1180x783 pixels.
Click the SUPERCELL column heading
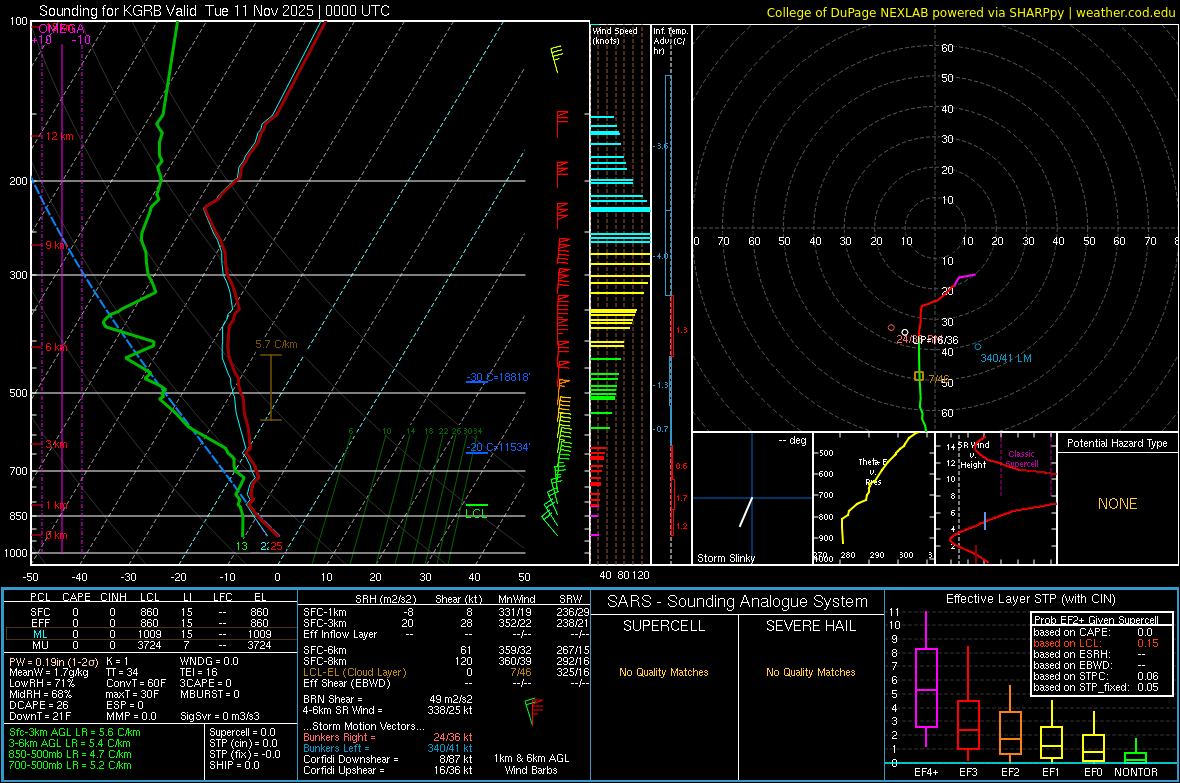pos(664,626)
